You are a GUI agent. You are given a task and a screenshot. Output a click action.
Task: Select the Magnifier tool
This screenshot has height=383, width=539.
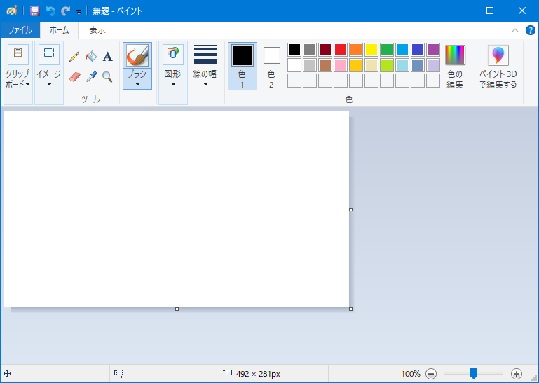click(107, 77)
